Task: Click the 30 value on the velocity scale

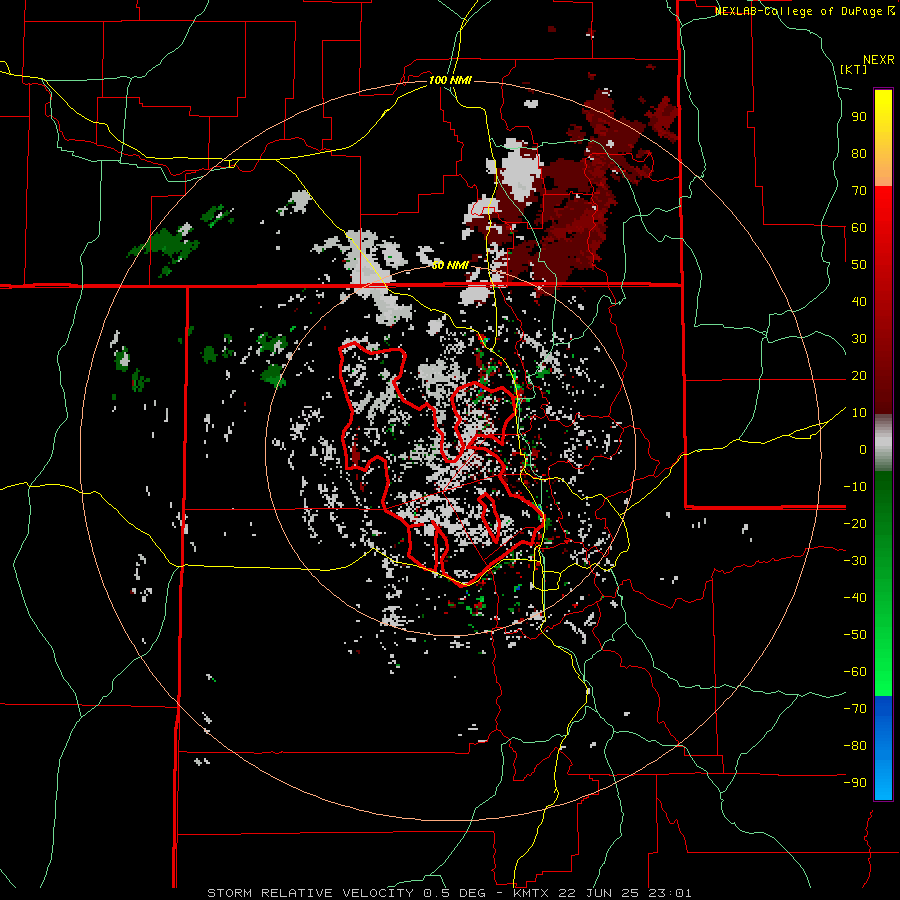Action: [859, 339]
